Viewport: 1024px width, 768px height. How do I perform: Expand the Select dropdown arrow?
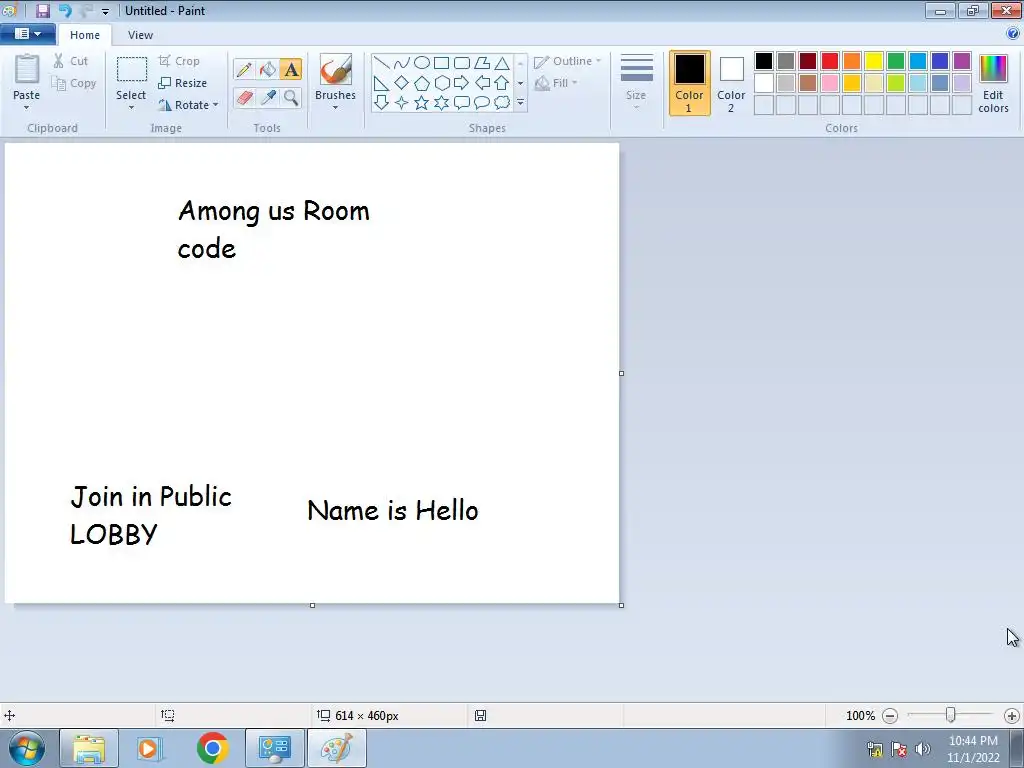coord(131,108)
